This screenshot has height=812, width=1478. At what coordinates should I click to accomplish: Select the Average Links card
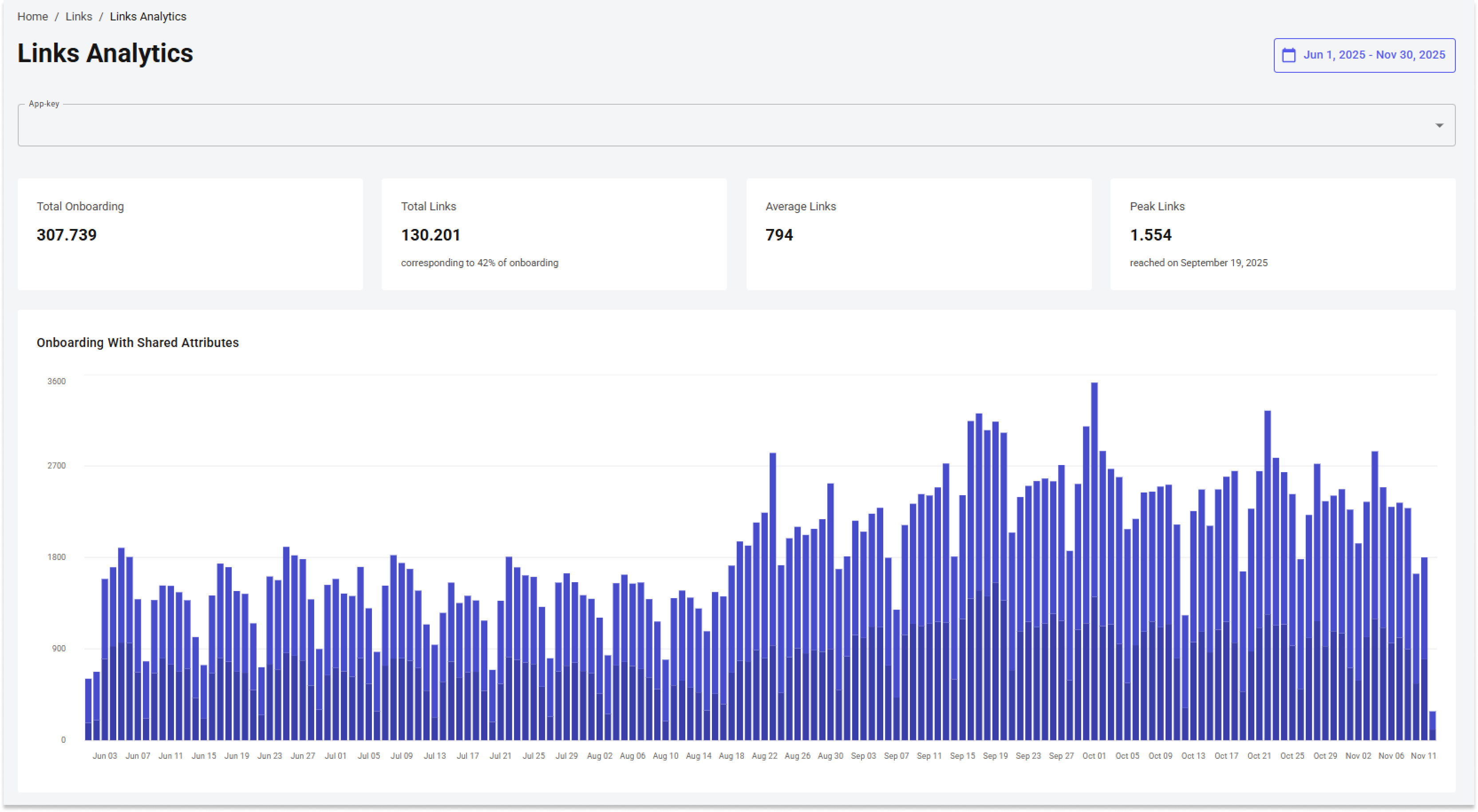[918, 234]
